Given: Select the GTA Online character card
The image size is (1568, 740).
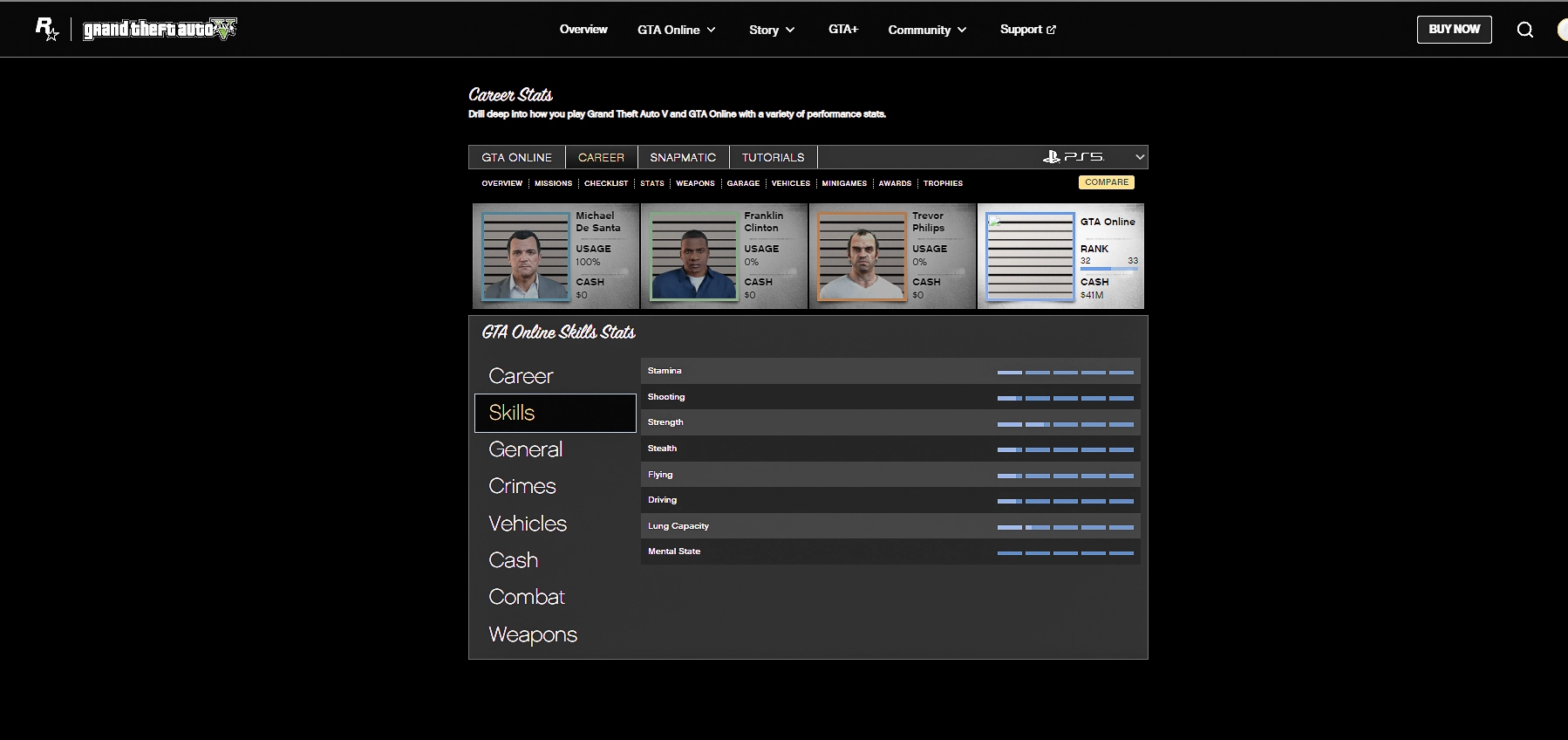Looking at the screenshot, I should tap(1060, 257).
